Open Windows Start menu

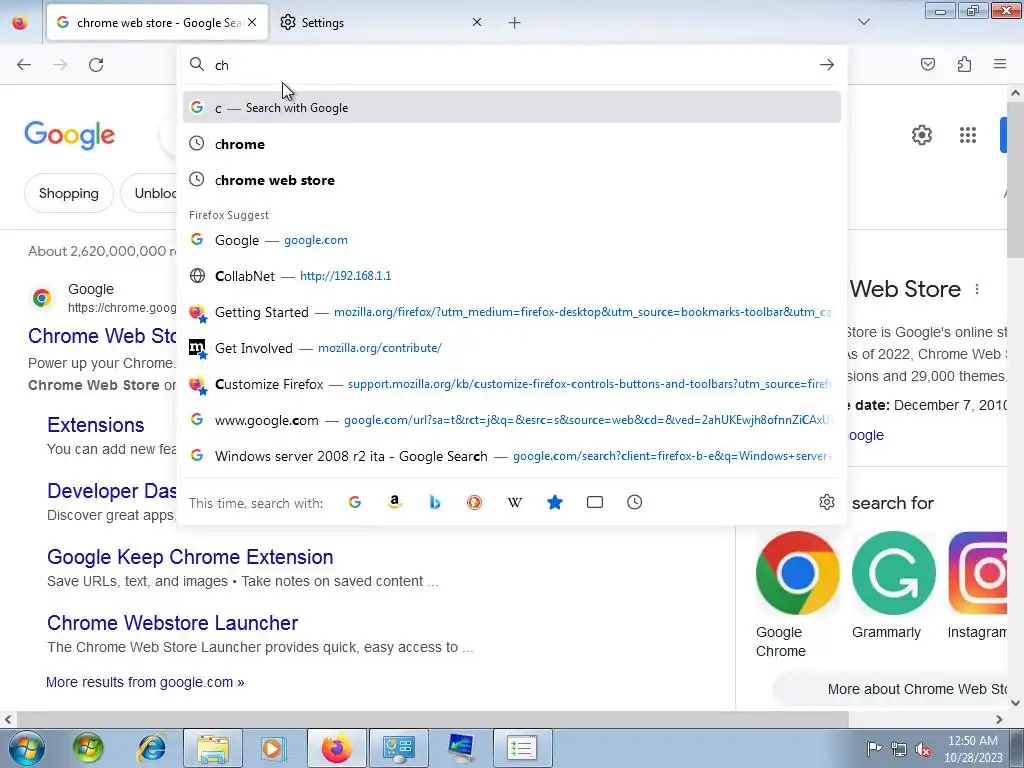(x=25, y=748)
